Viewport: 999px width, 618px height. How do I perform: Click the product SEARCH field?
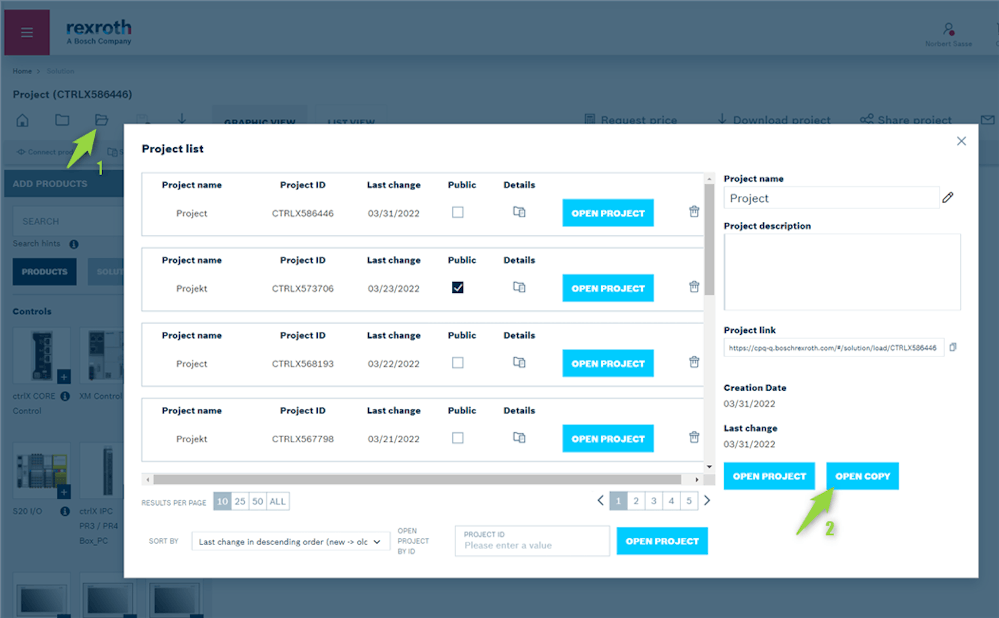pos(68,221)
